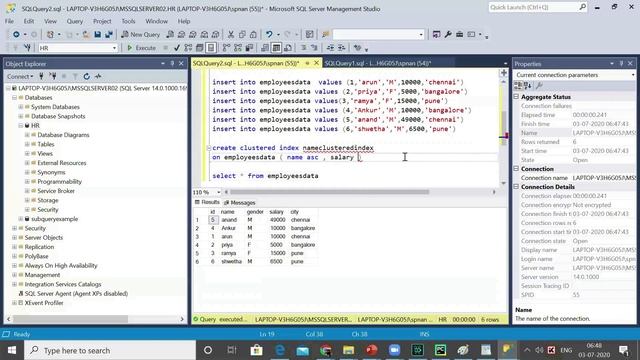Expand the Tables folder node
Screen dimensions: 640x360
27,144
